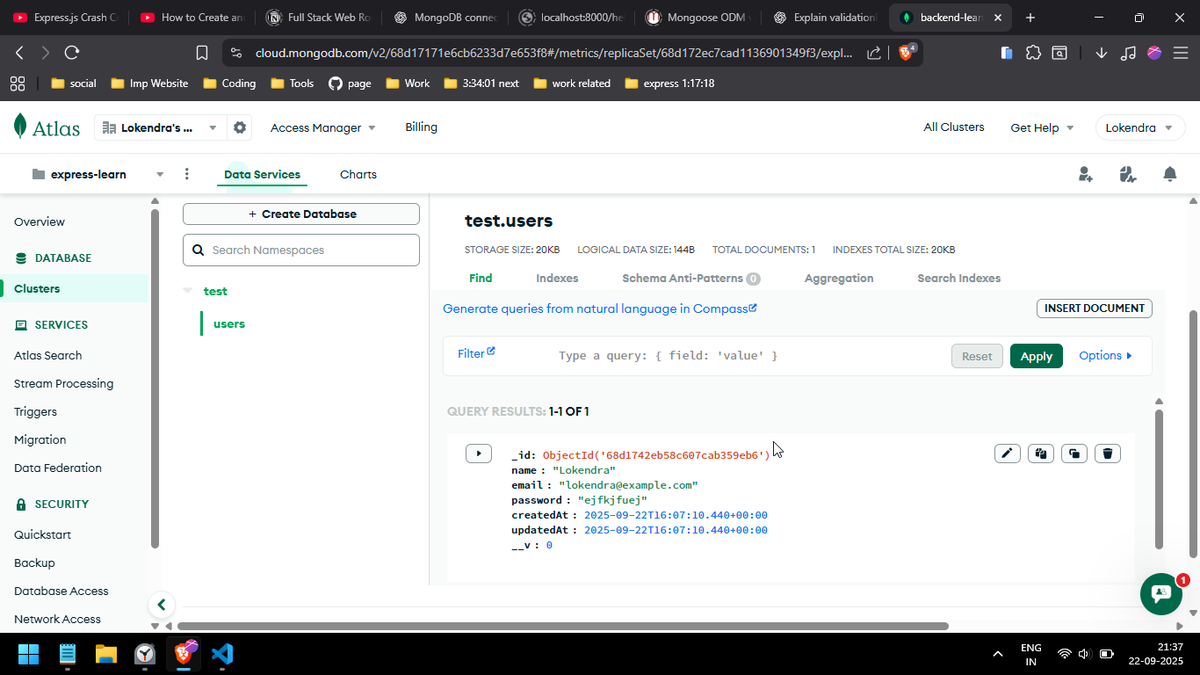Open Atlas Search in sidebar
Screen dimensions: 1200x675
48,355
